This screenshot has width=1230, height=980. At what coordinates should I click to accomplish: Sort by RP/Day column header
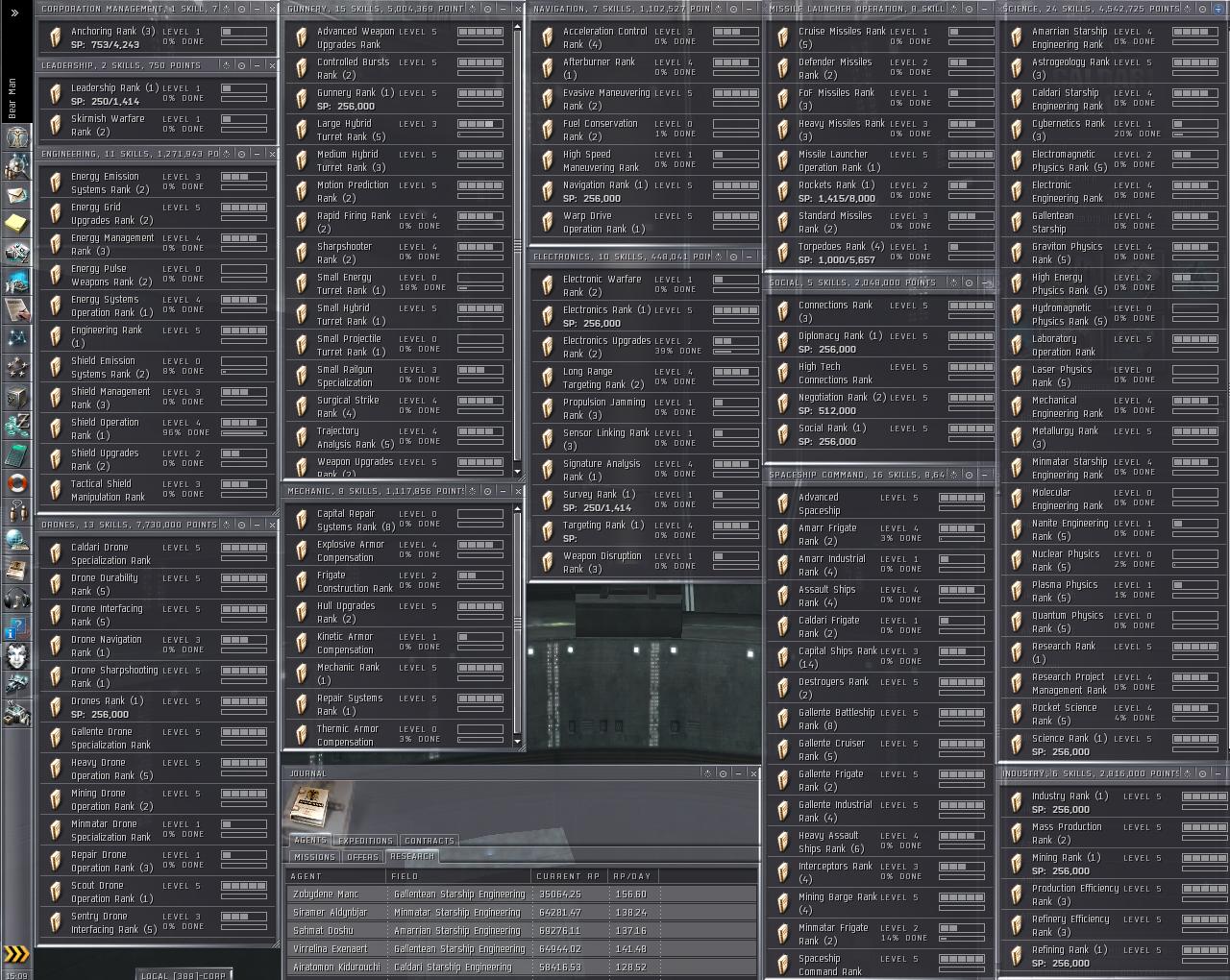(x=632, y=876)
